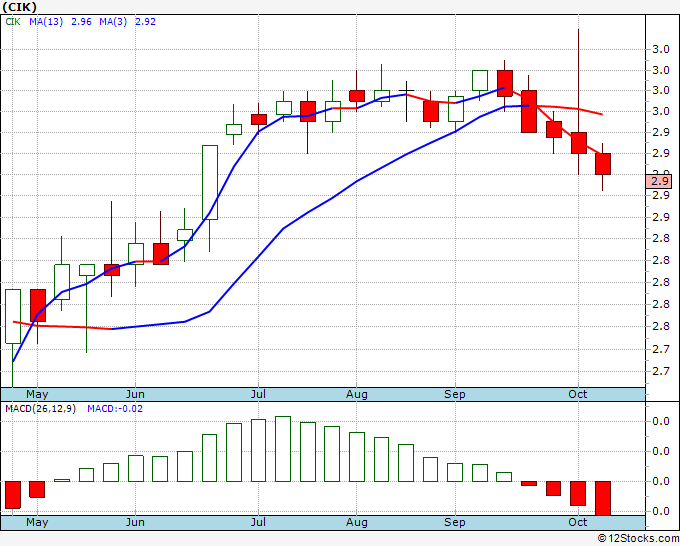Image resolution: width=680 pixels, height=546 pixels.
Task: Click the MA(13) legend label
Action: pos(46,22)
